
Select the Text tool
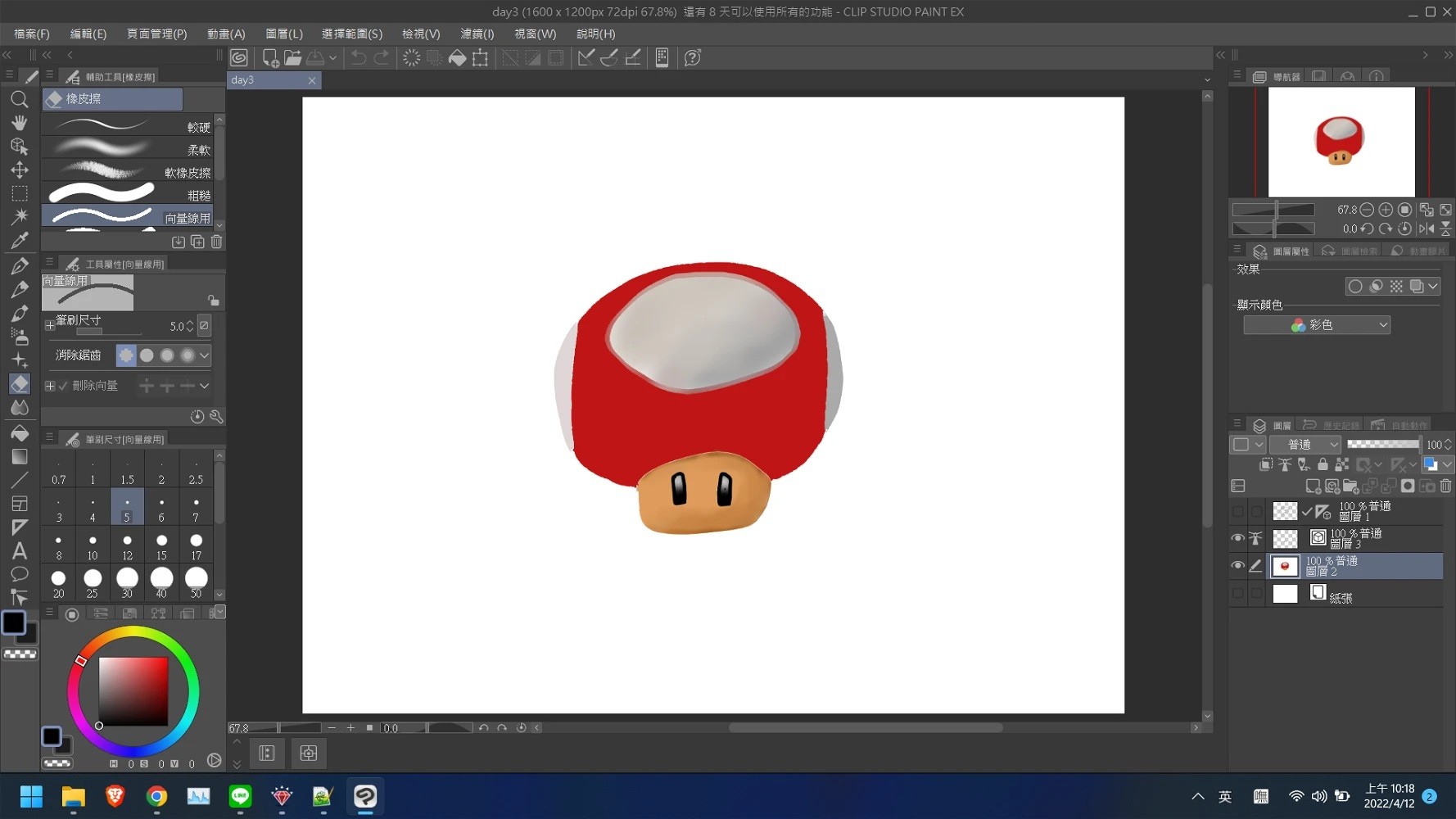20,550
